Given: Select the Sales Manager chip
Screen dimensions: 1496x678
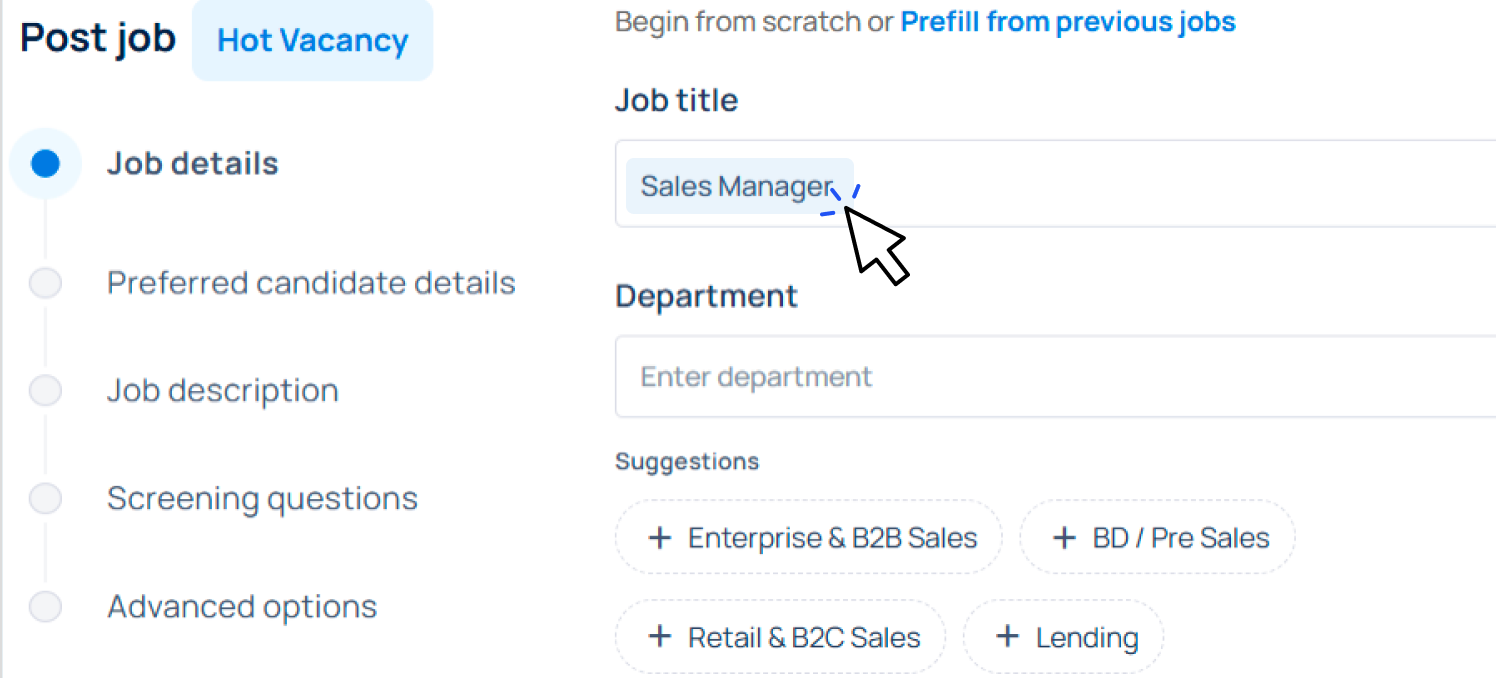Looking at the screenshot, I should tap(736, 186).
